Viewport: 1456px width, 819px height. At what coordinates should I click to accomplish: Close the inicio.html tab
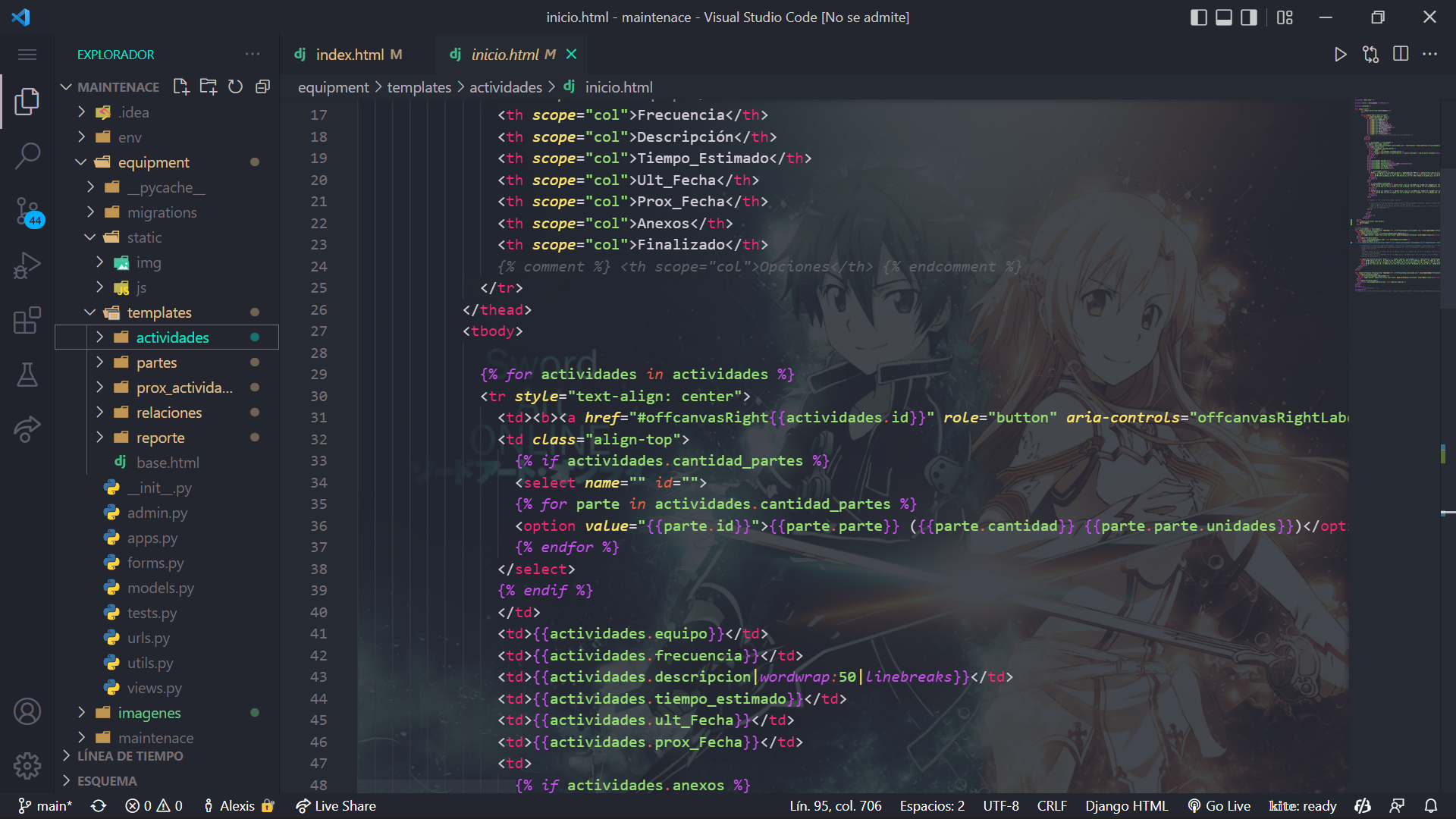tap(572, 55)
